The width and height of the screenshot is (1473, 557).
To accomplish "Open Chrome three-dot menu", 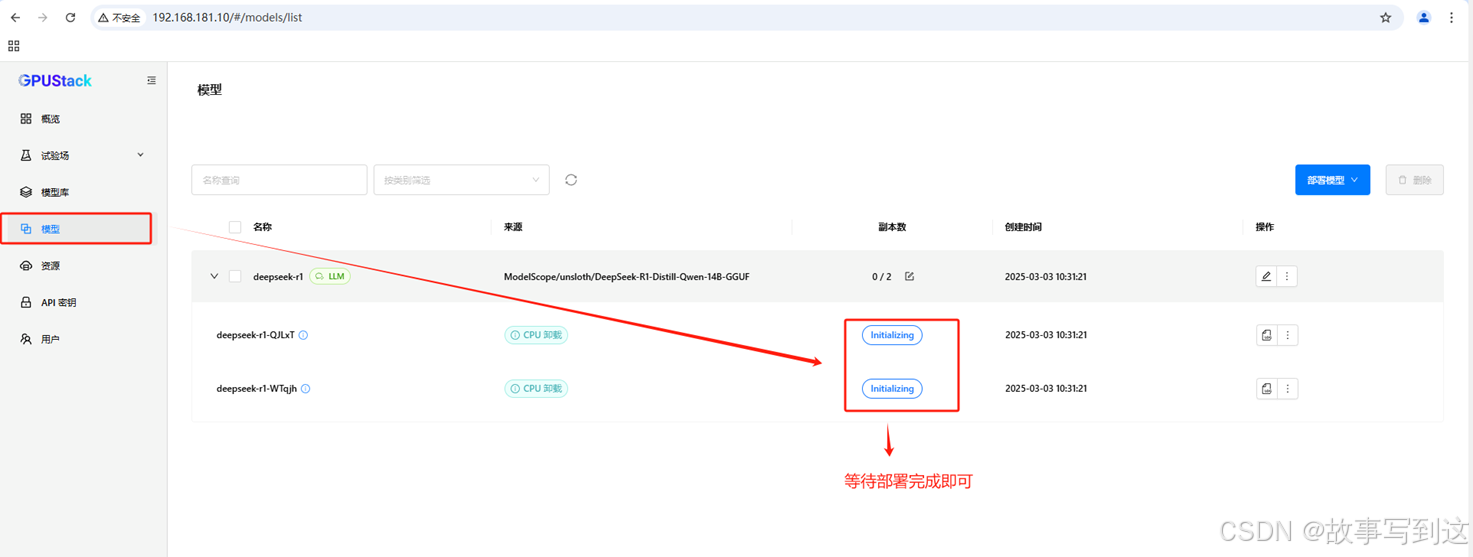I will (1451, 17).
